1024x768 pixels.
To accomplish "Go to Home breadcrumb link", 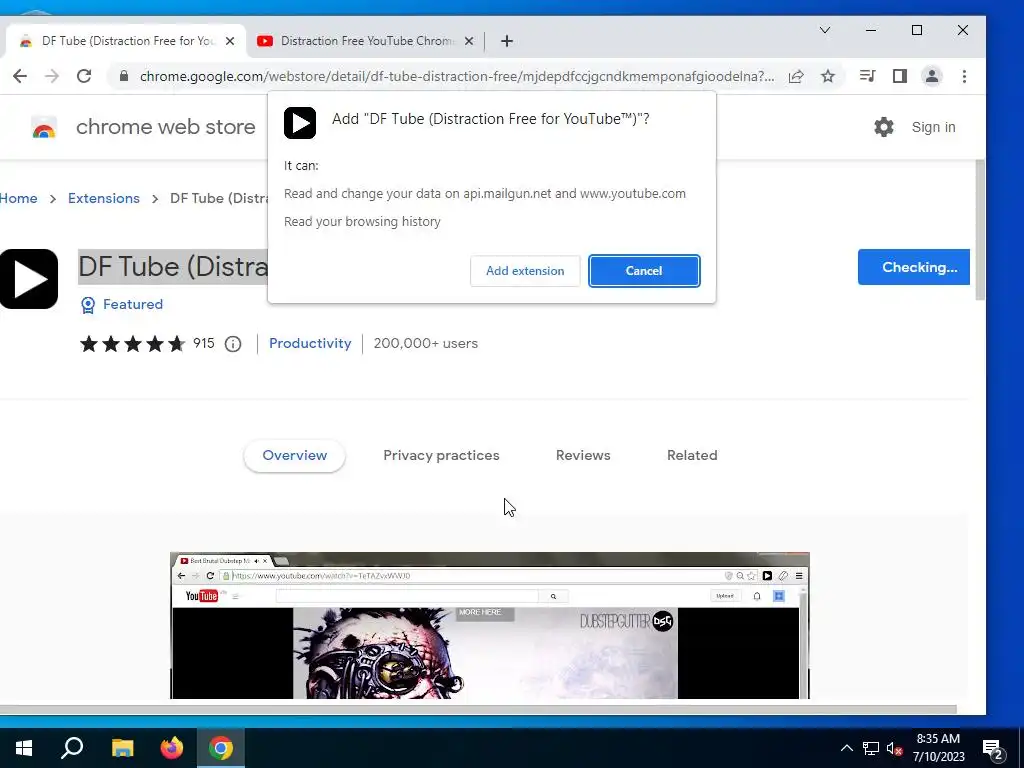I will [18, 198].
